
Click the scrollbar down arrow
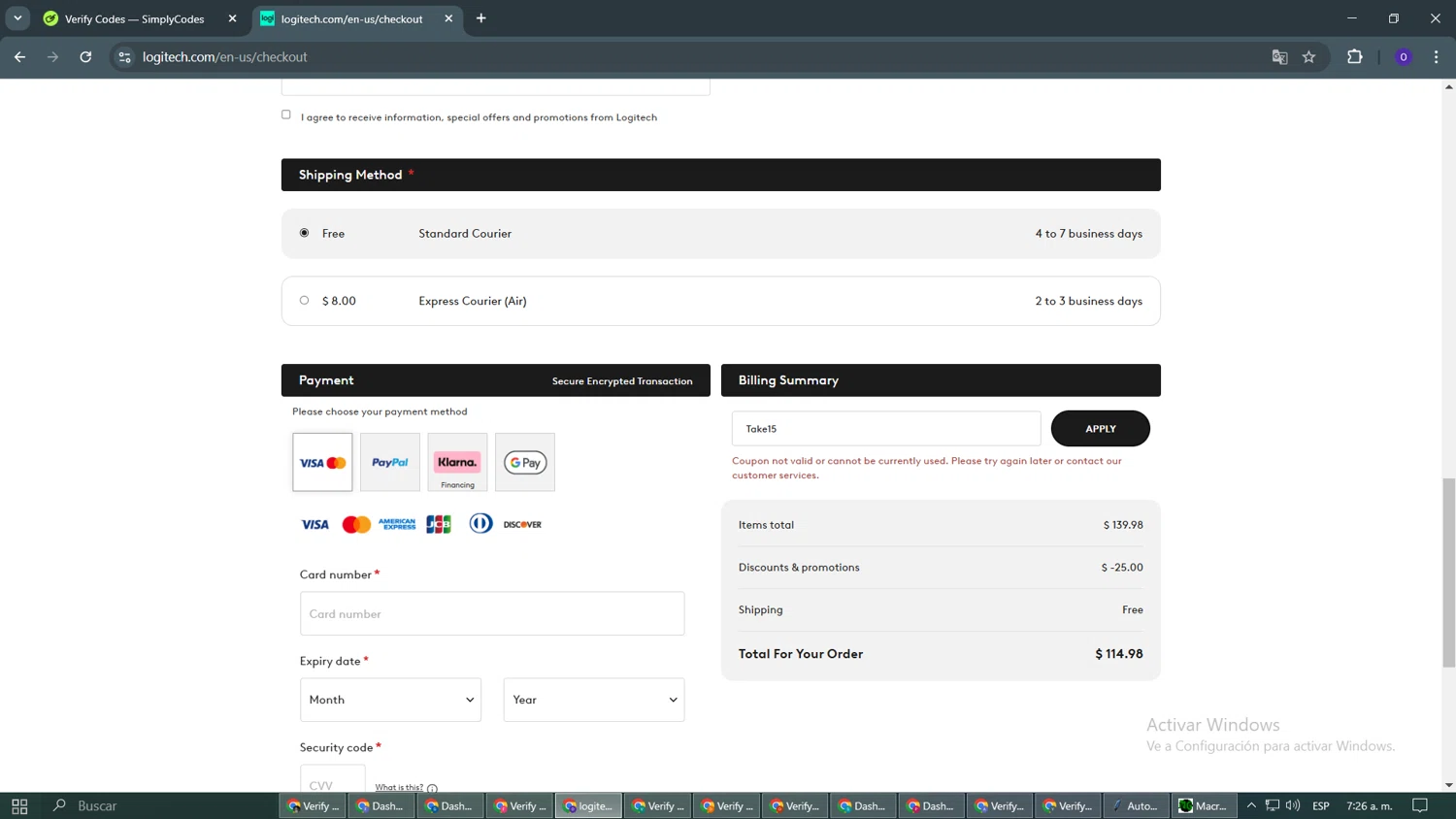click(1448, 785)
